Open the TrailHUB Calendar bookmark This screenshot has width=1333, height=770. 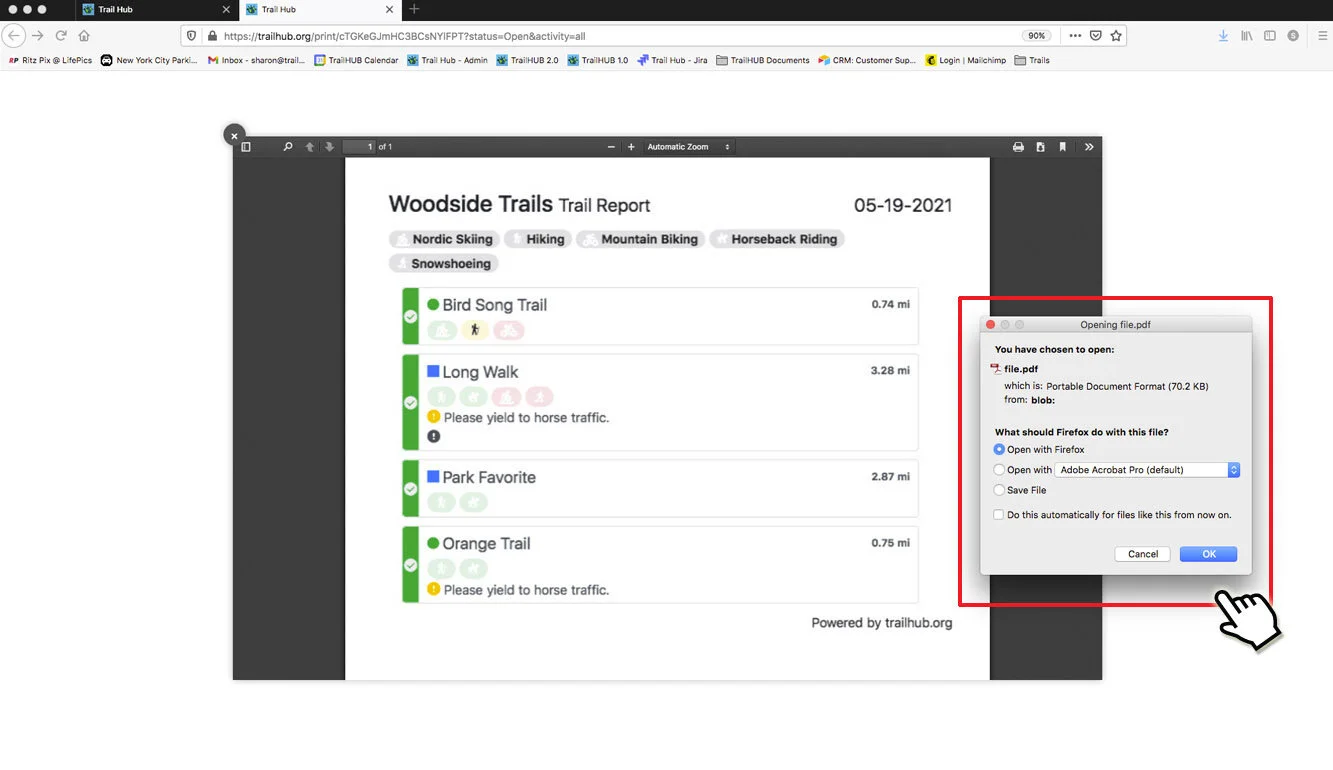pyautogui.click(x=357, y=60)
